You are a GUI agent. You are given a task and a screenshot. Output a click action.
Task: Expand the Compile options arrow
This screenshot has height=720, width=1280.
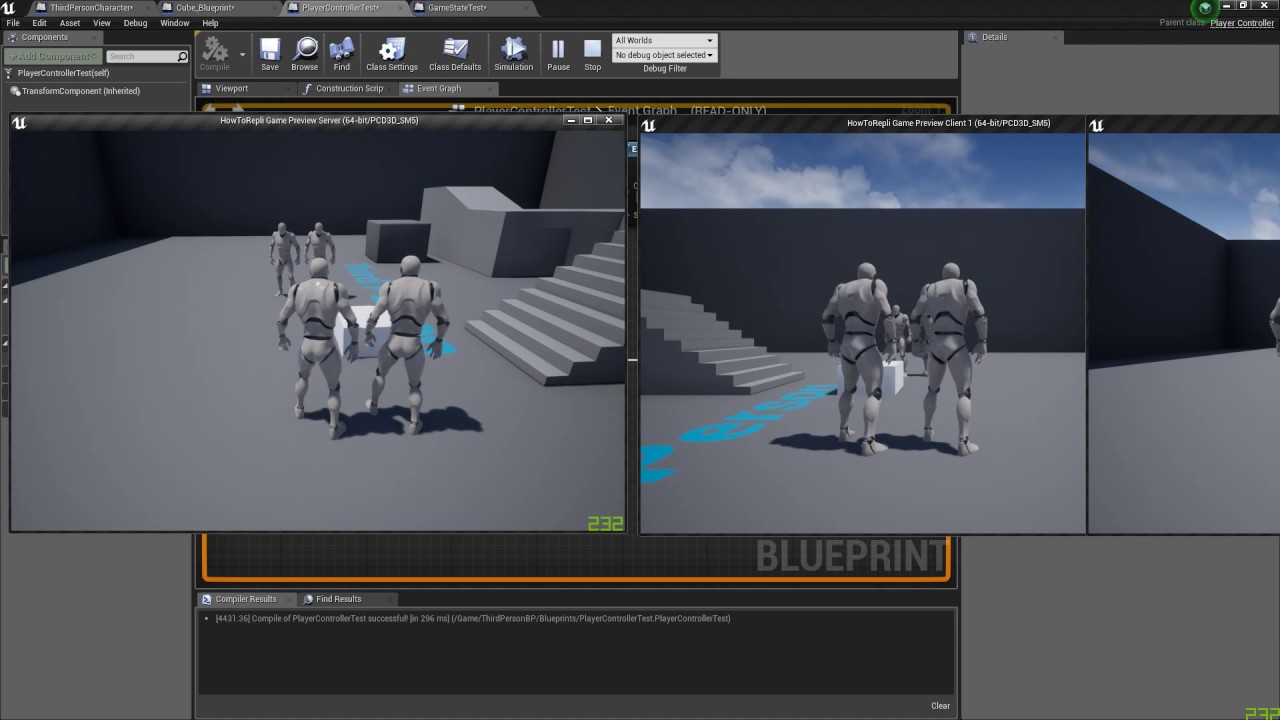tap(242, 55)
